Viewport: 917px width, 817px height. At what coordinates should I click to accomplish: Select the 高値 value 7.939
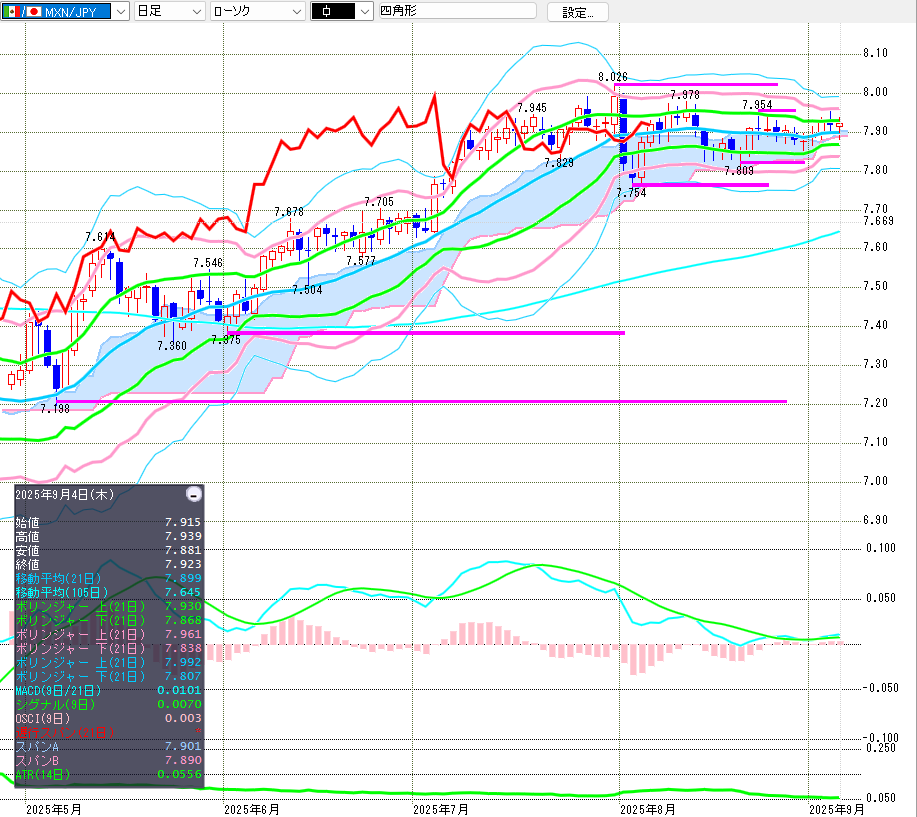(x=182, y=536)
